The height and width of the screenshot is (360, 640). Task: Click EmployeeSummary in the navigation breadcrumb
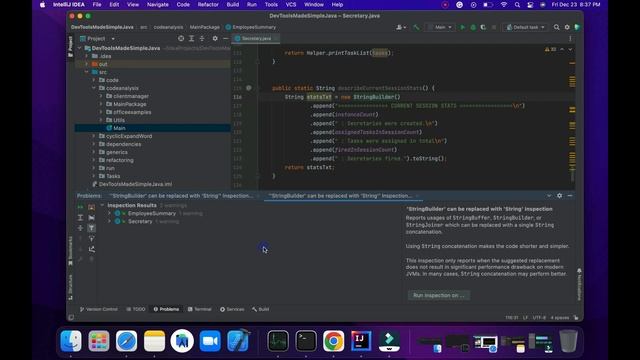pos(251,27)
